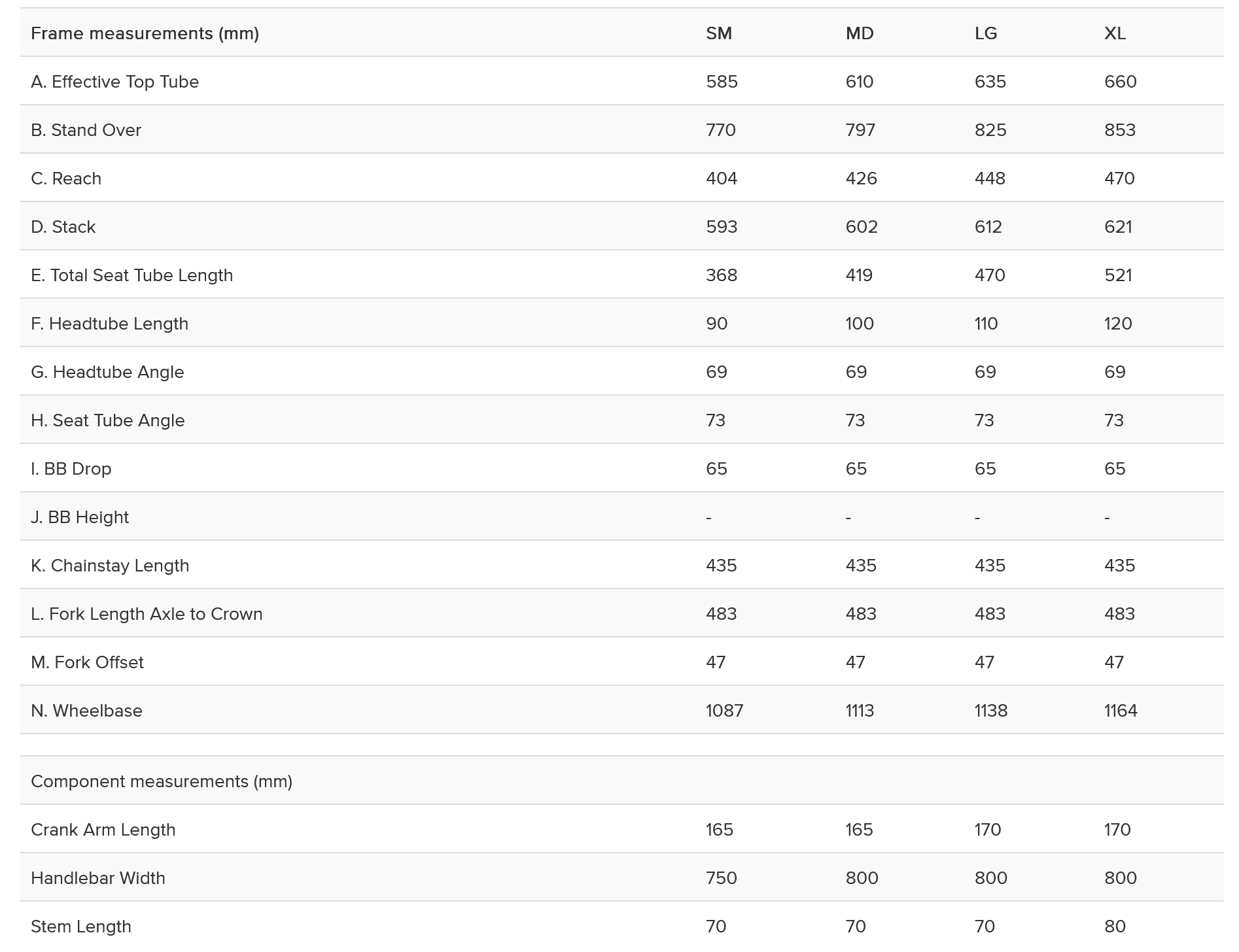This screenshot has width=1239, height=952.
Task: Select the Handlebar Width value 750
Action: 721,878
